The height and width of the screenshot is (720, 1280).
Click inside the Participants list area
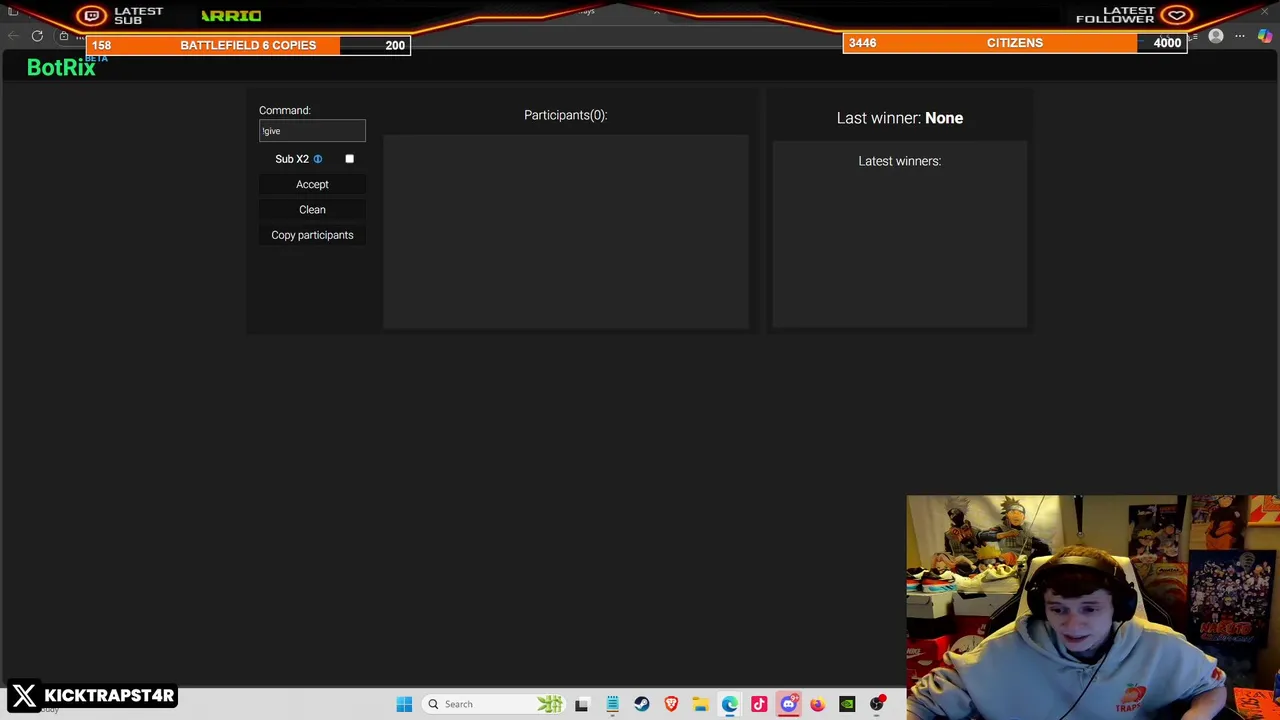566,231
